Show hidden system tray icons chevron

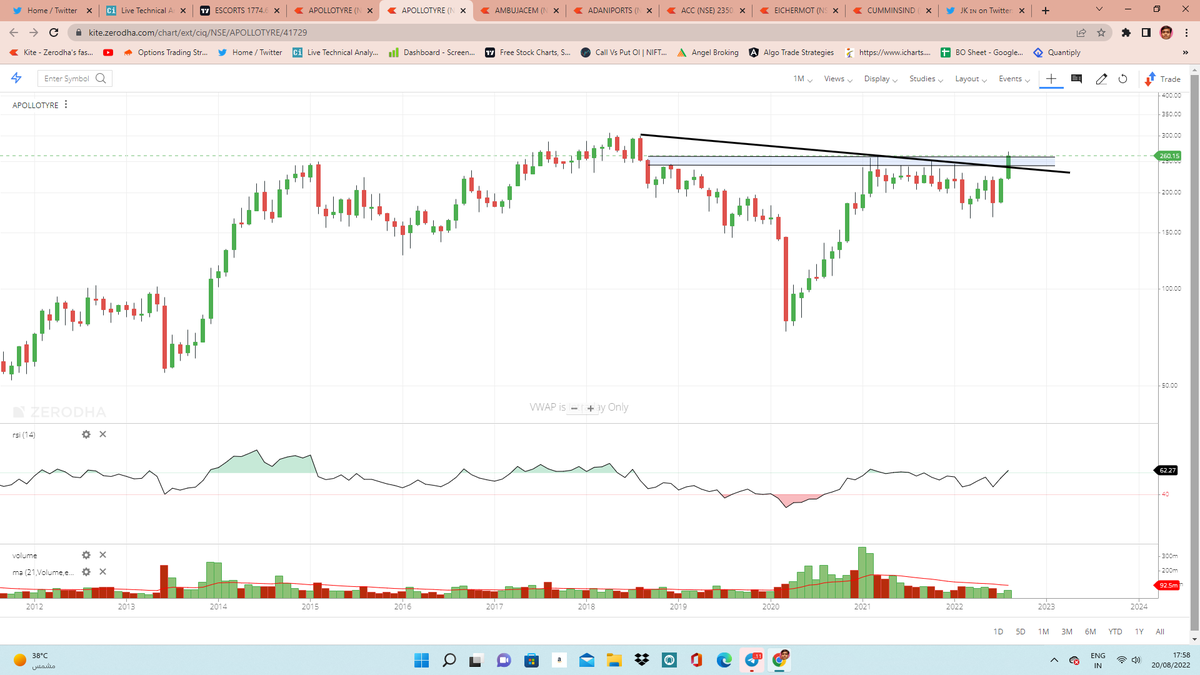(x=1055, y=659)
